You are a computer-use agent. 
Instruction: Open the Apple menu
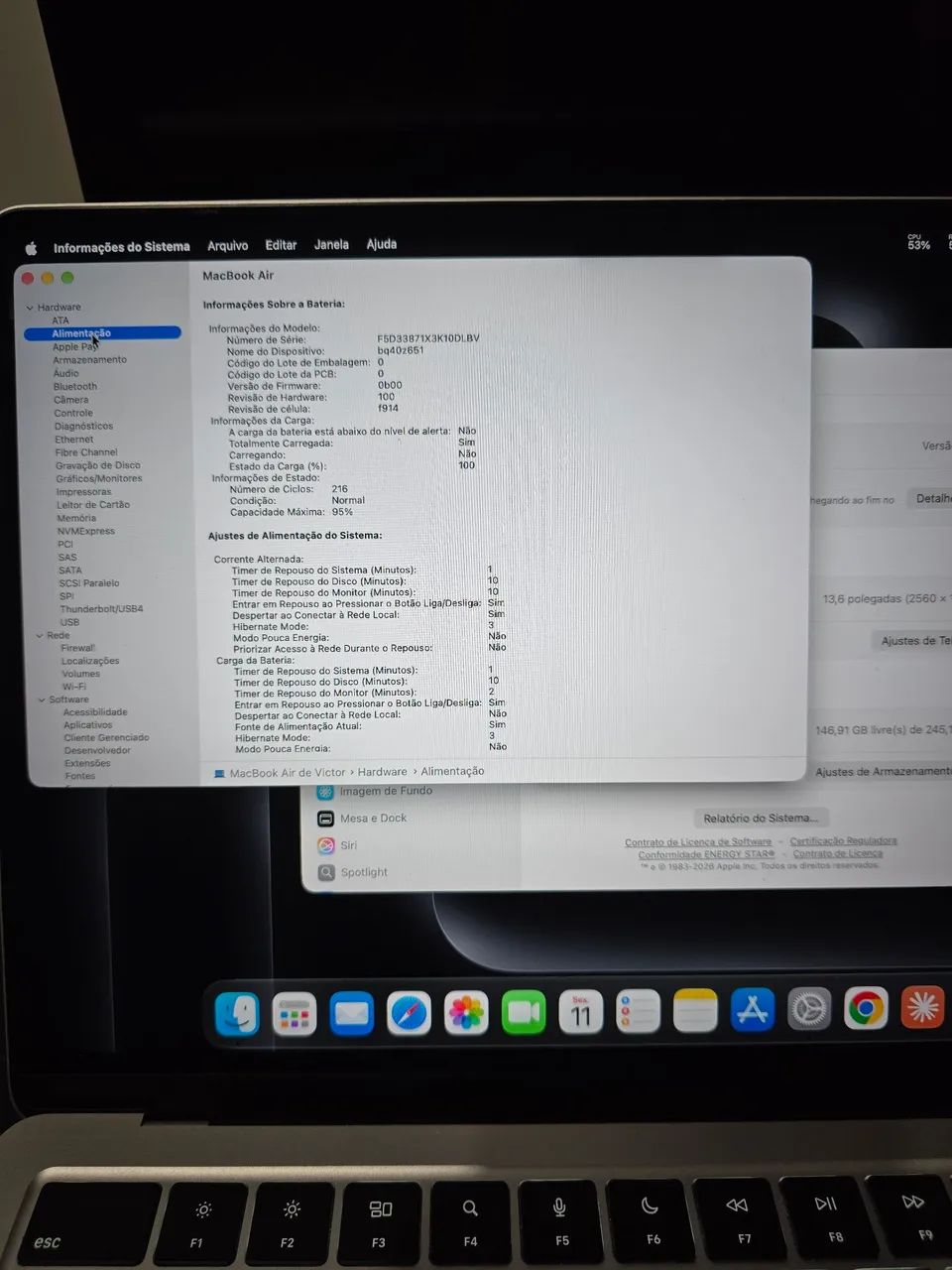31,248
